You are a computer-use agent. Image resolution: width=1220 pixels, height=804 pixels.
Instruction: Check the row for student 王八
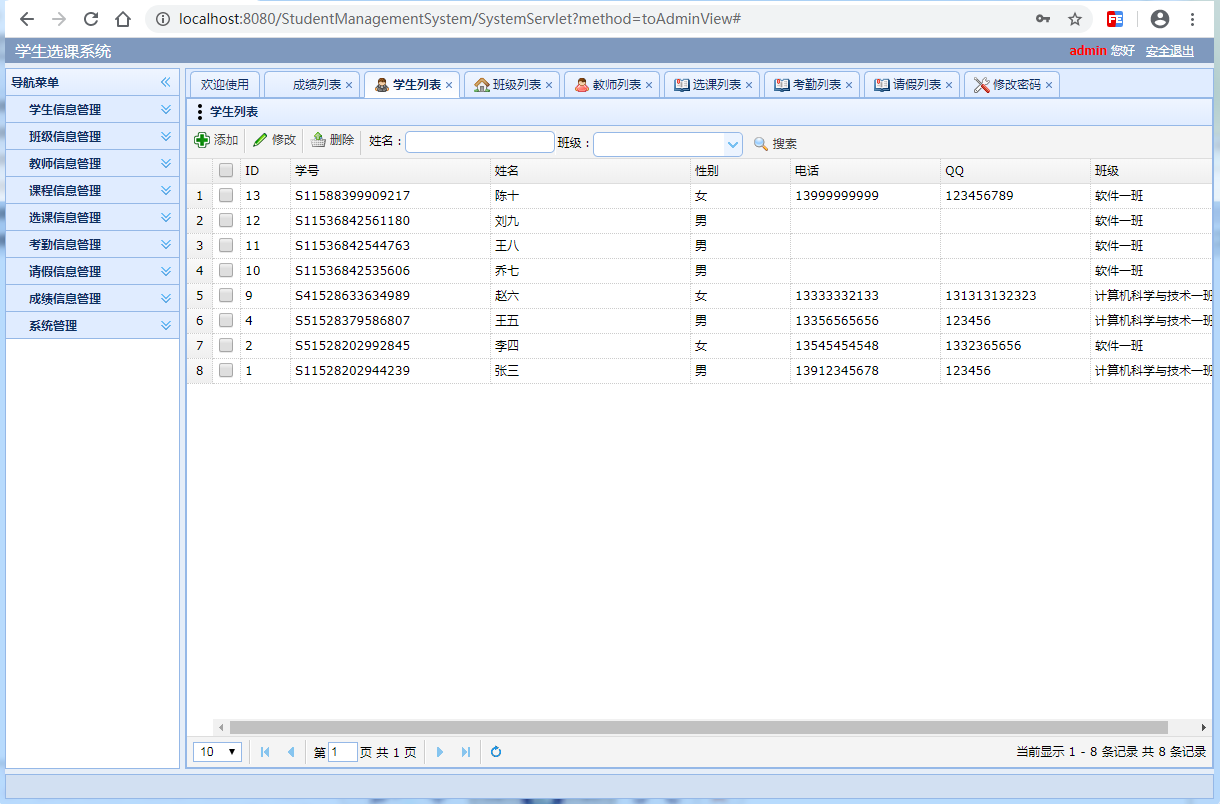click(226, 245)
